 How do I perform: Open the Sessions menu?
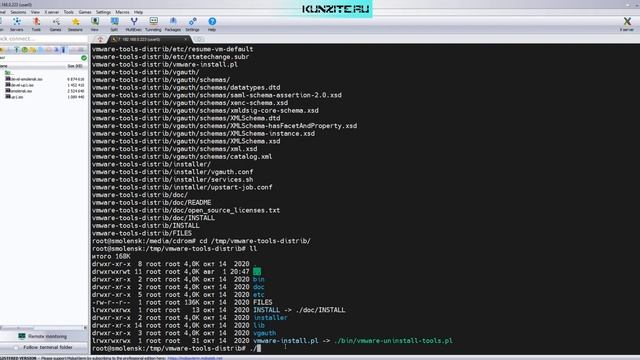coord(18,12)
